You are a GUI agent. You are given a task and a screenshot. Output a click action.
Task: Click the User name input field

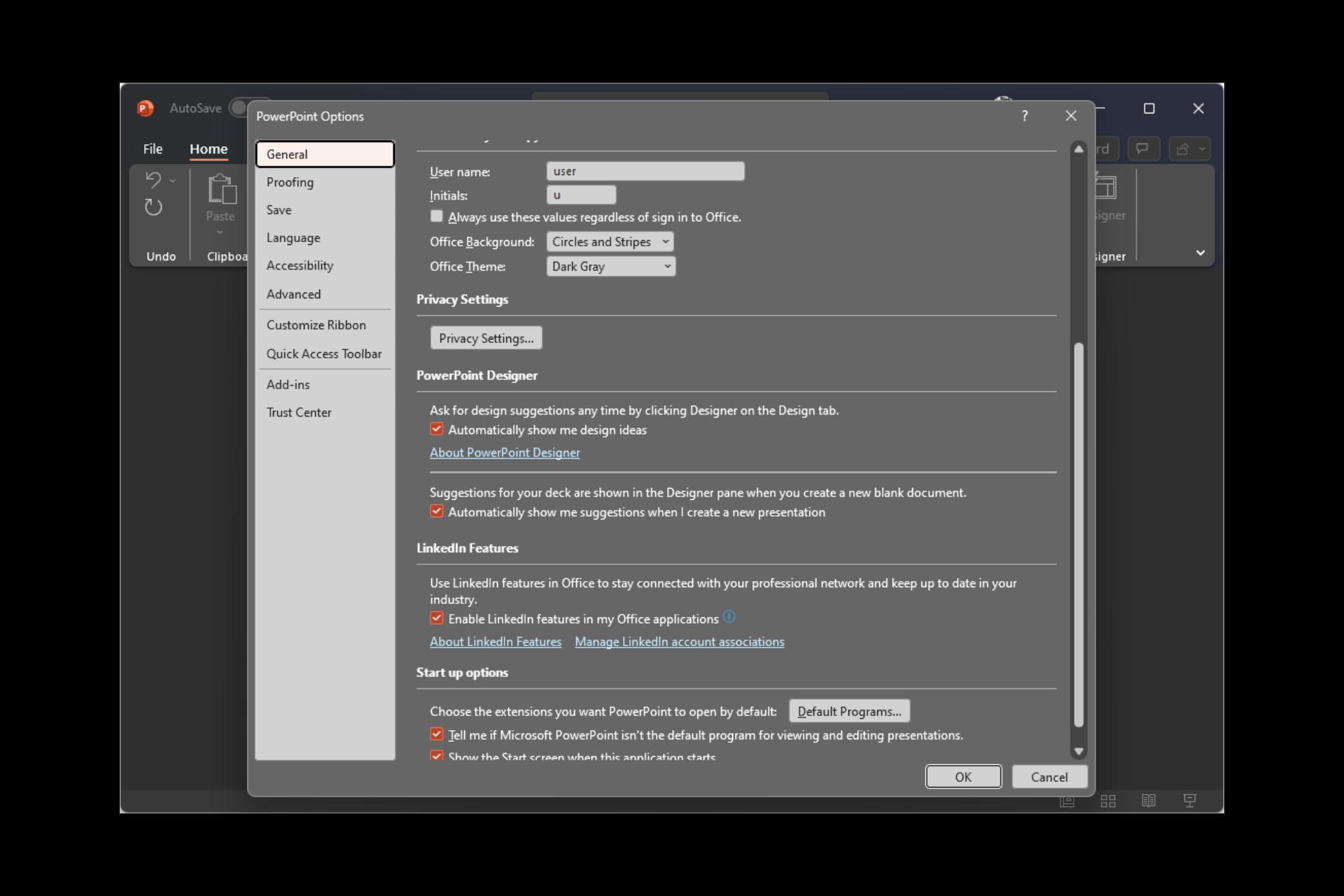click(x=645, y=171)
